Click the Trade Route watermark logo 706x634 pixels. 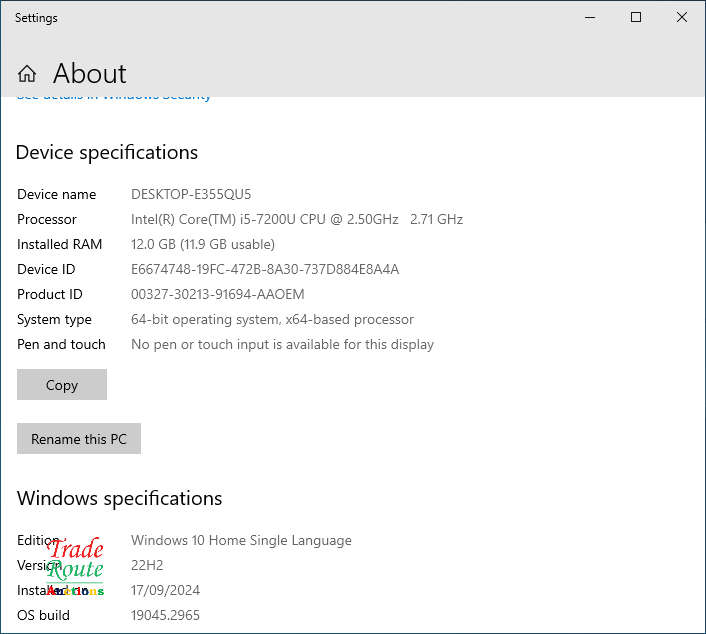76,567
